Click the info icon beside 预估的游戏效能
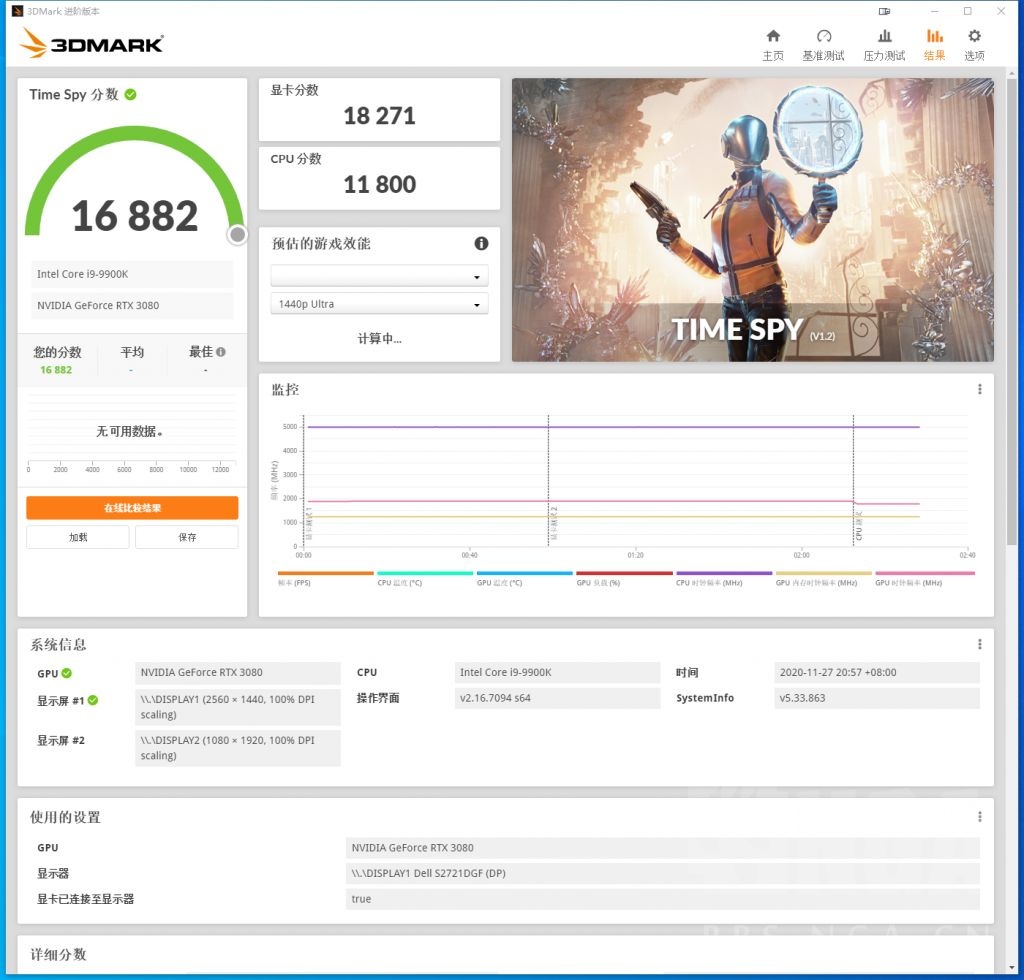 pos(481,243)
